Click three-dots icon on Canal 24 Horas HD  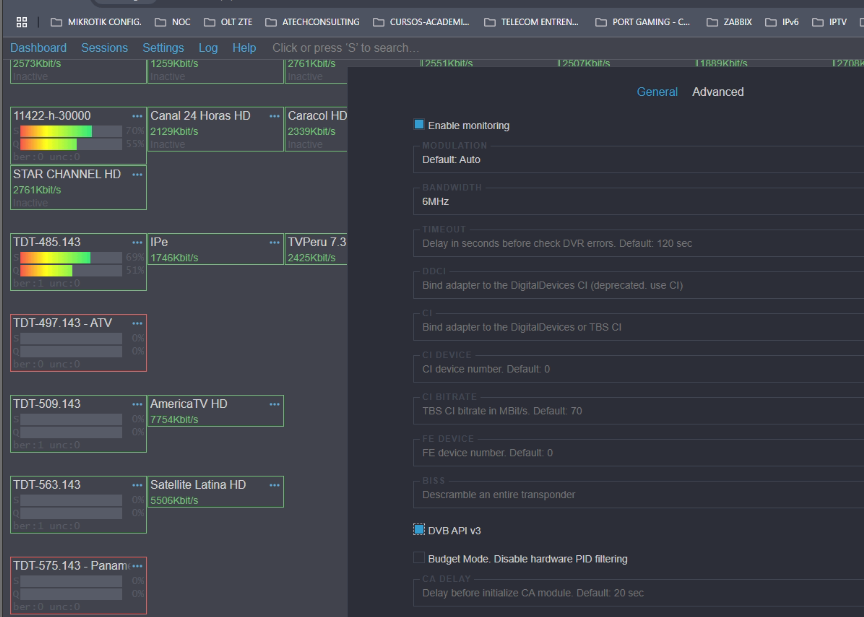point(274,116)
